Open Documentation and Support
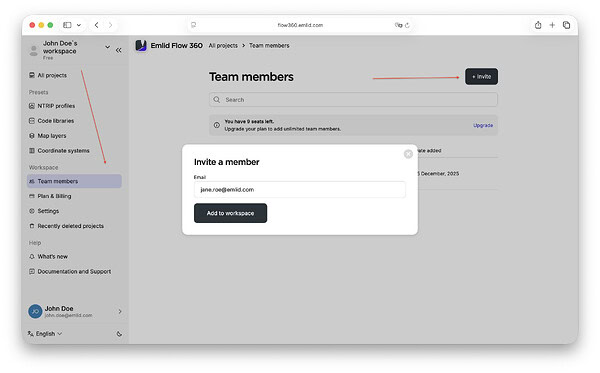Viewport: 600px width, 373px height. click(74, 272)
